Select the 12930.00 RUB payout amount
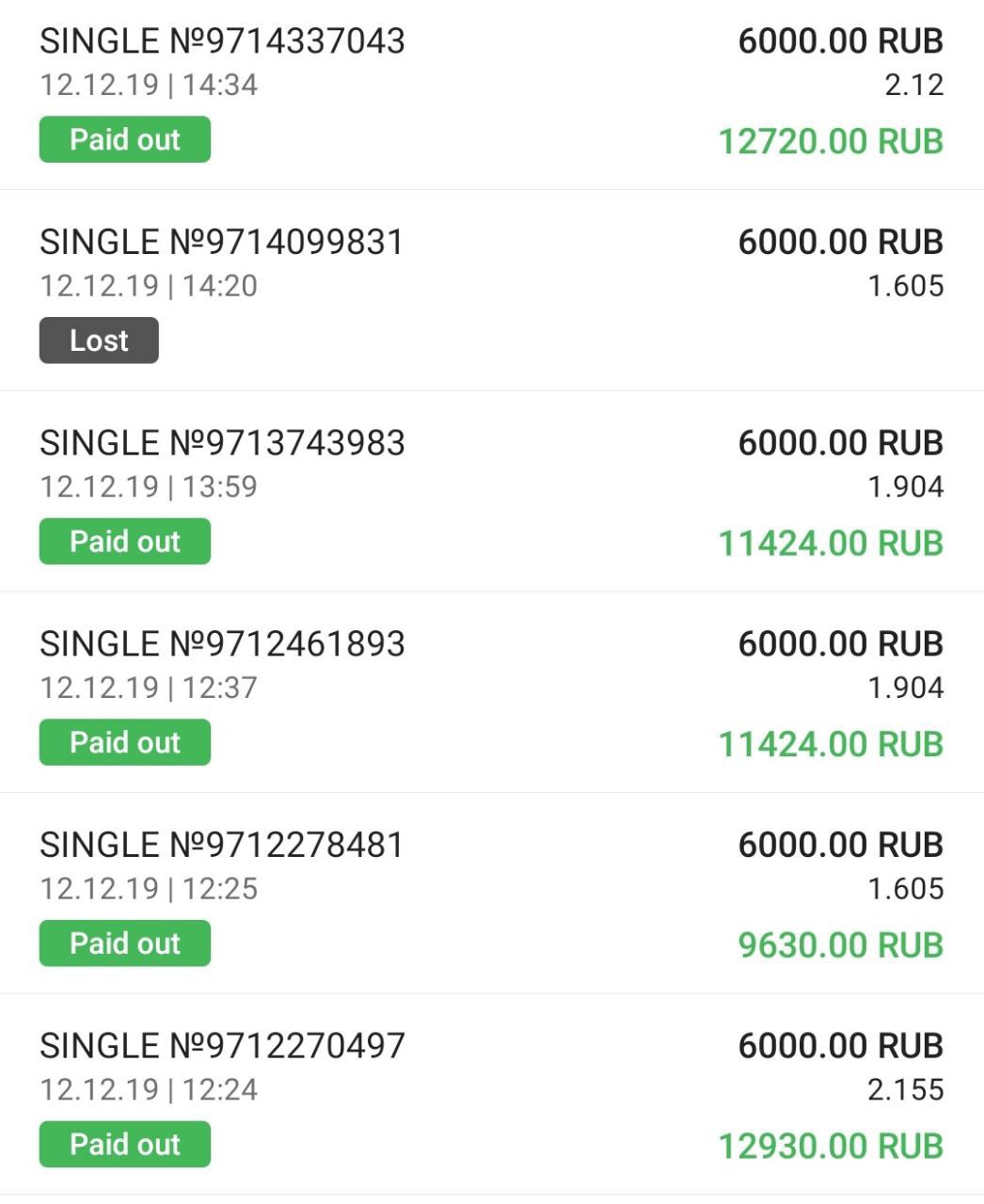This screenshot has height=1204, width=984. 831,1147
